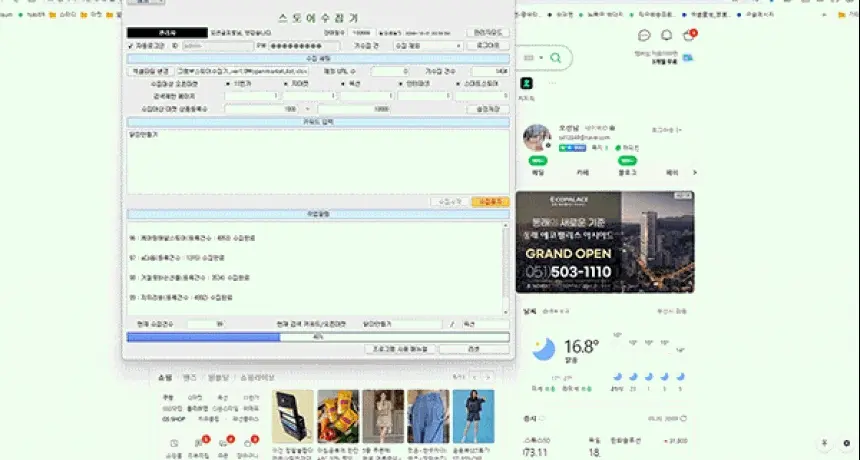Click the crescent moon weather icon
860x460 pixels.
544,349
